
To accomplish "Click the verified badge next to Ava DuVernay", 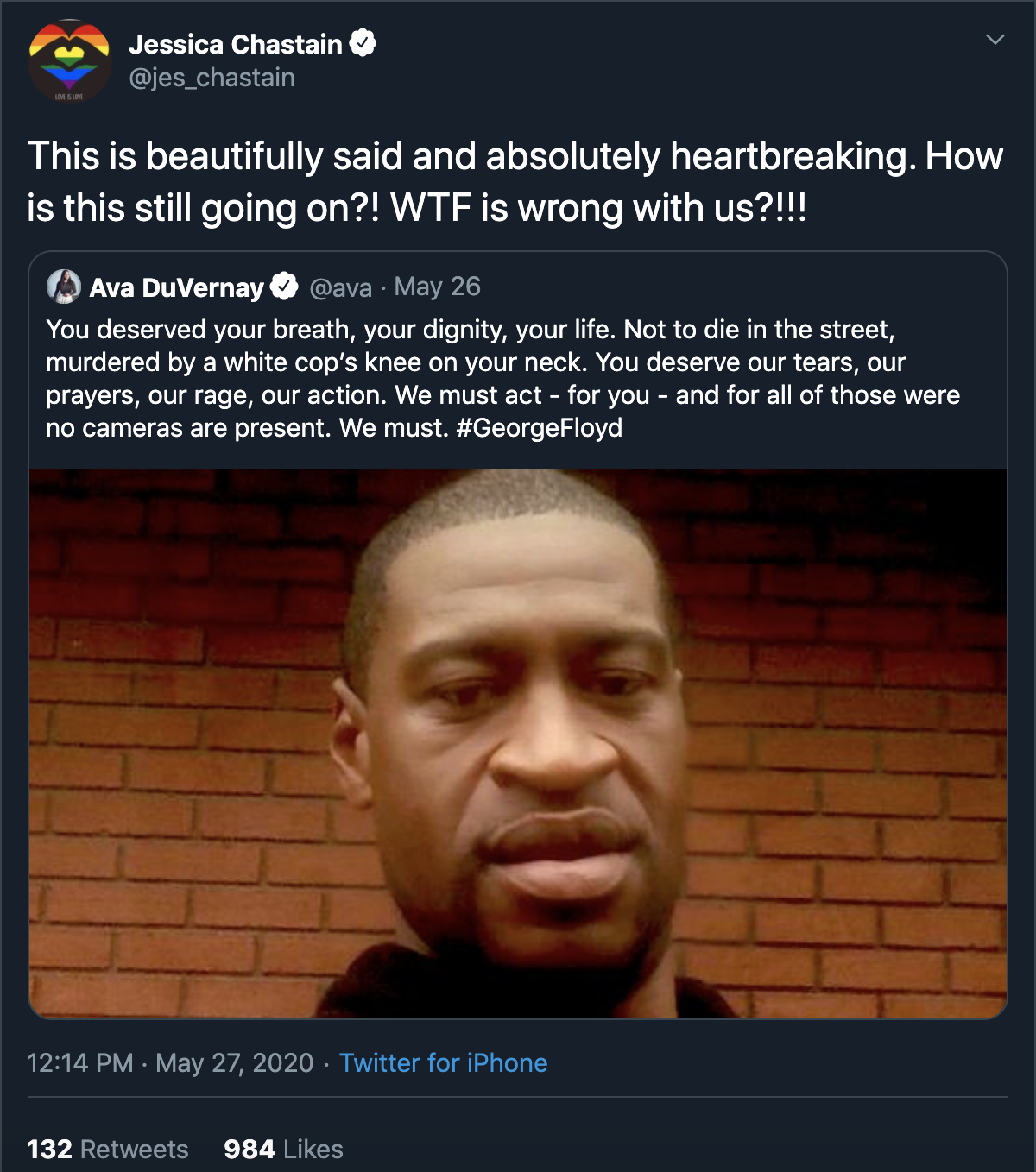I will click(284, 287).
